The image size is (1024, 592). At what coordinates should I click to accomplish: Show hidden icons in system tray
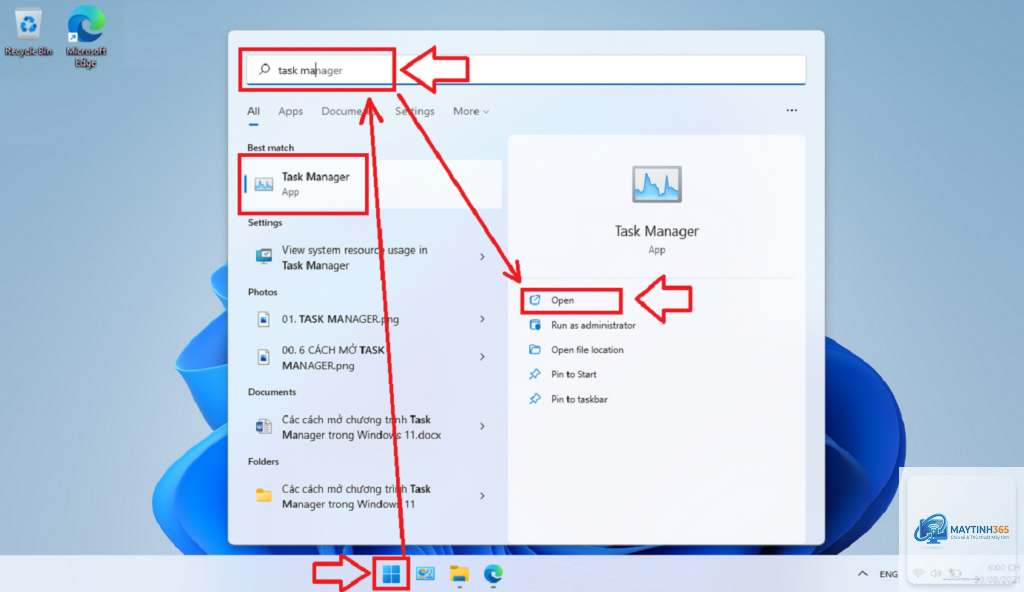(863, 574)
